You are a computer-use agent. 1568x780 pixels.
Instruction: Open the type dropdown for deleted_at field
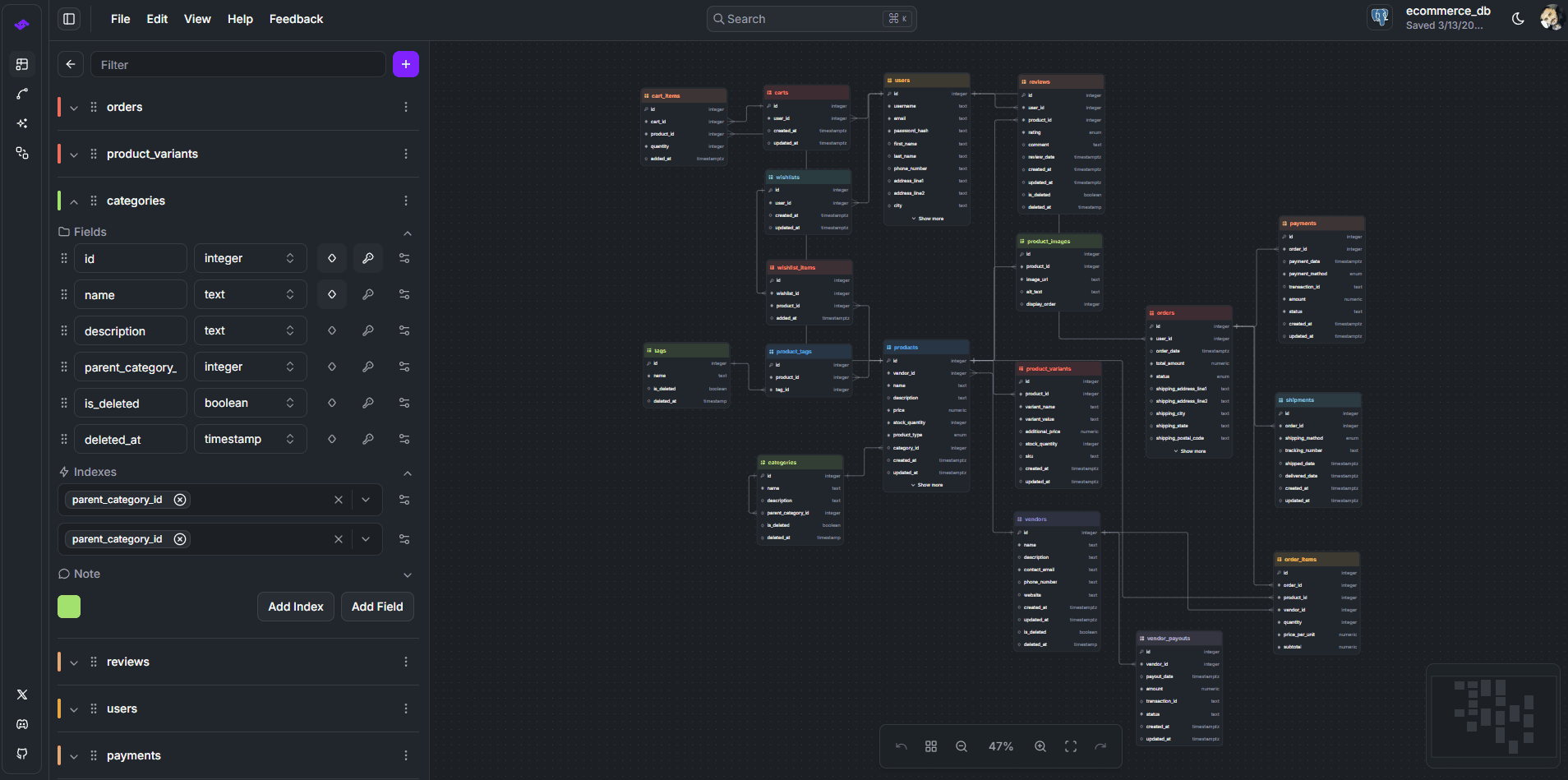tap(251, 438)
